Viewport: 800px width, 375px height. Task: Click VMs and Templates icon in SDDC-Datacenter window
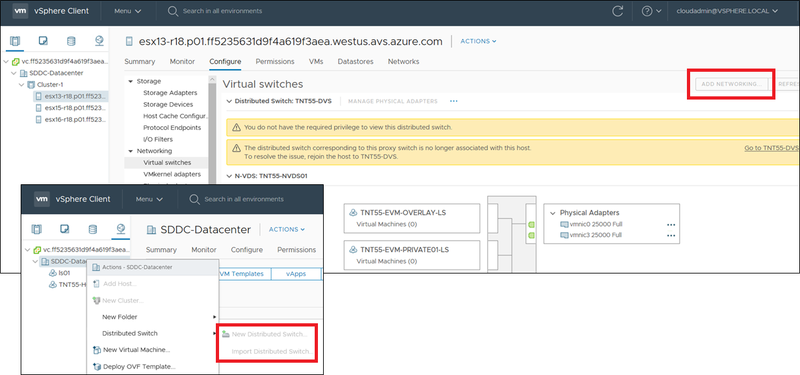(x=65, y=229)
